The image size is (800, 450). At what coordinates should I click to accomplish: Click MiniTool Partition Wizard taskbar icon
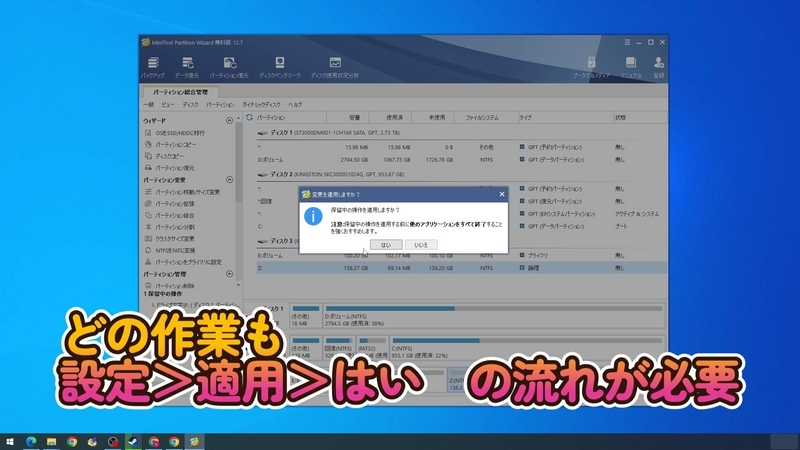(x=194, y=442)
